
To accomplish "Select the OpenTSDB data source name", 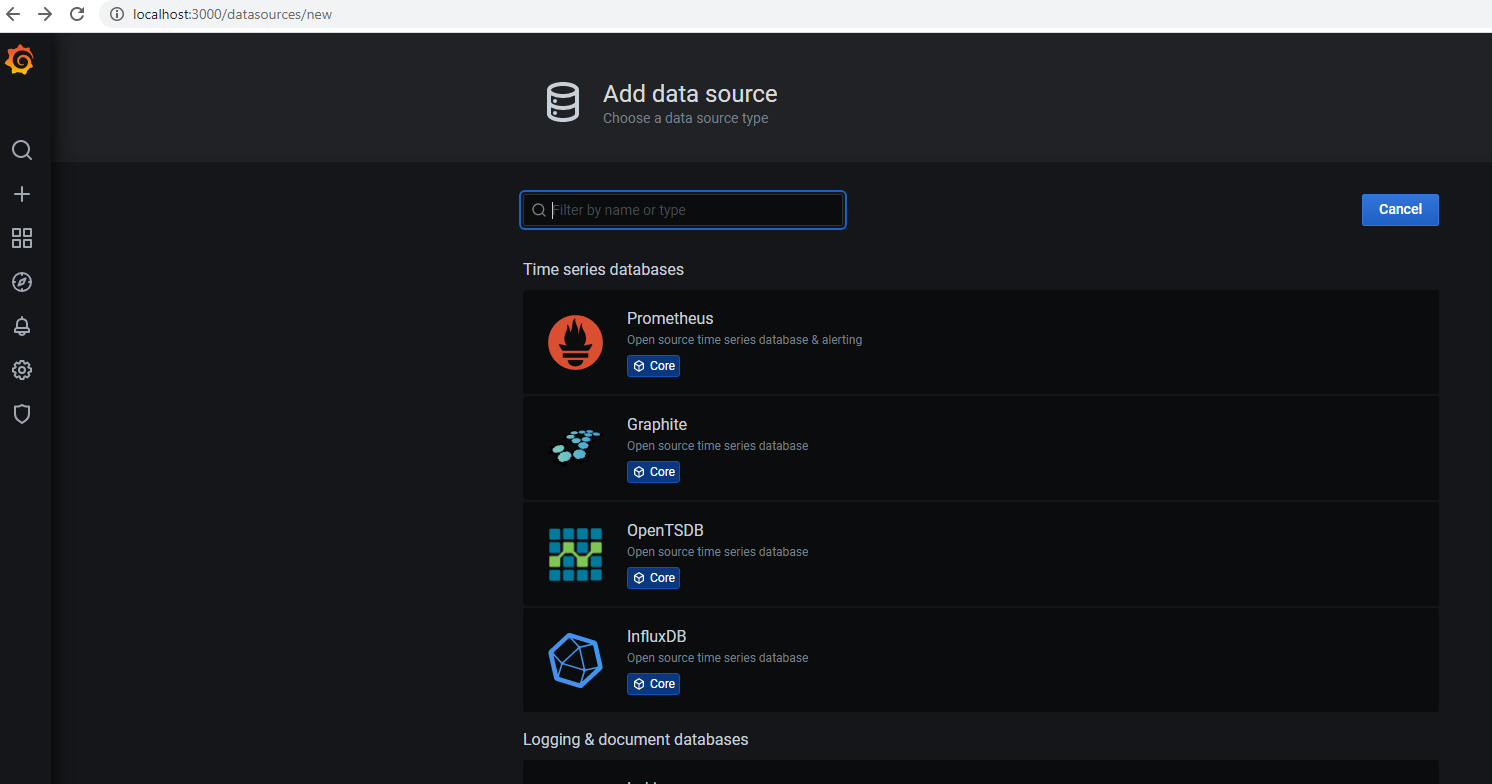I will (x=665, y=530).
